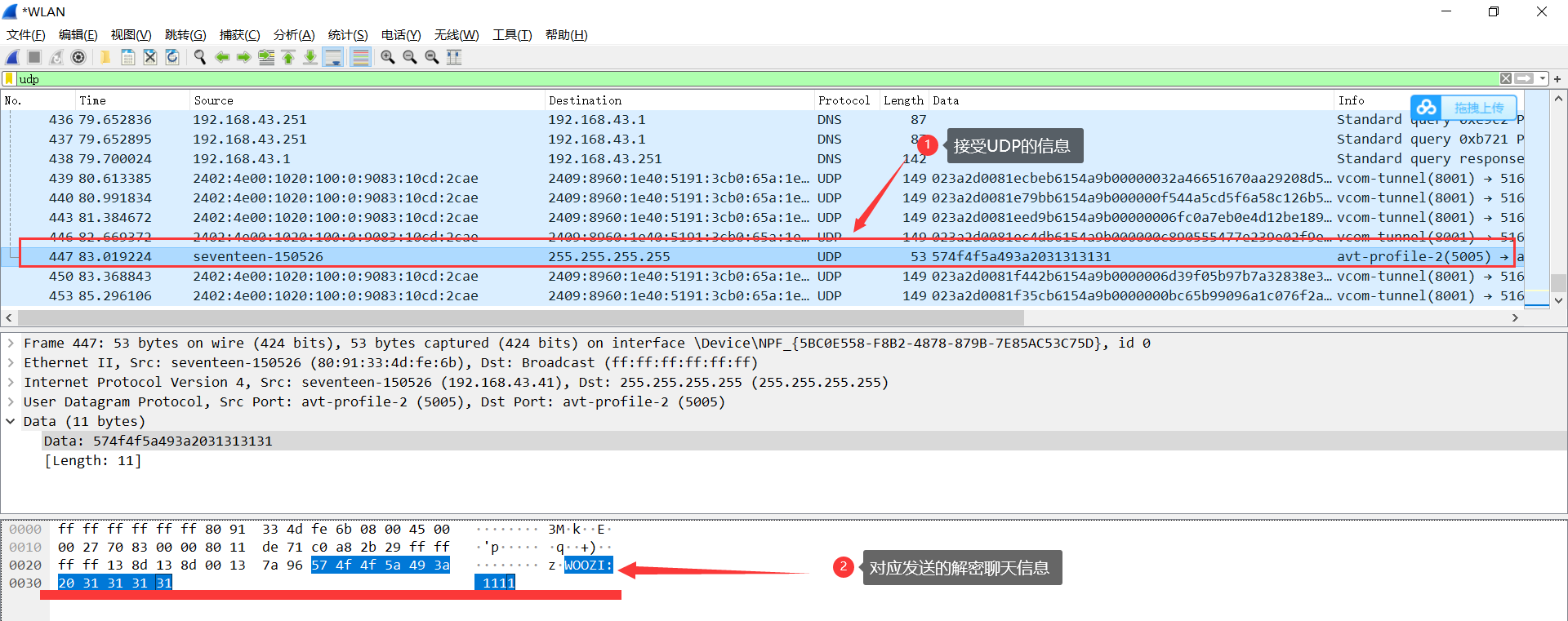Open the 编辑(E) menu

(78, 35)
